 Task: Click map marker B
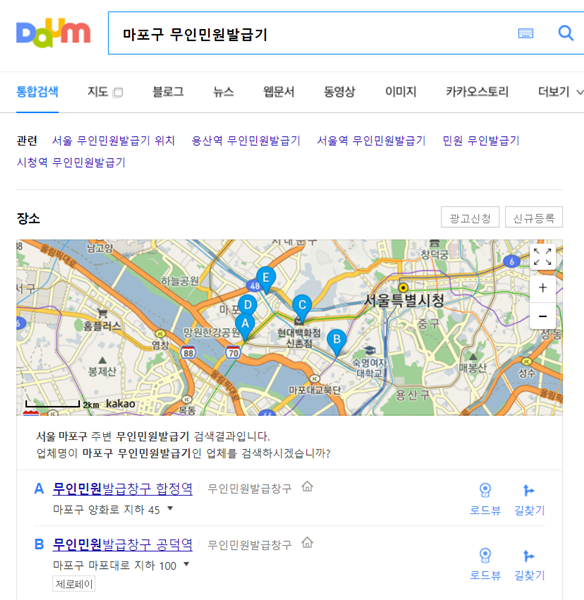337,342
